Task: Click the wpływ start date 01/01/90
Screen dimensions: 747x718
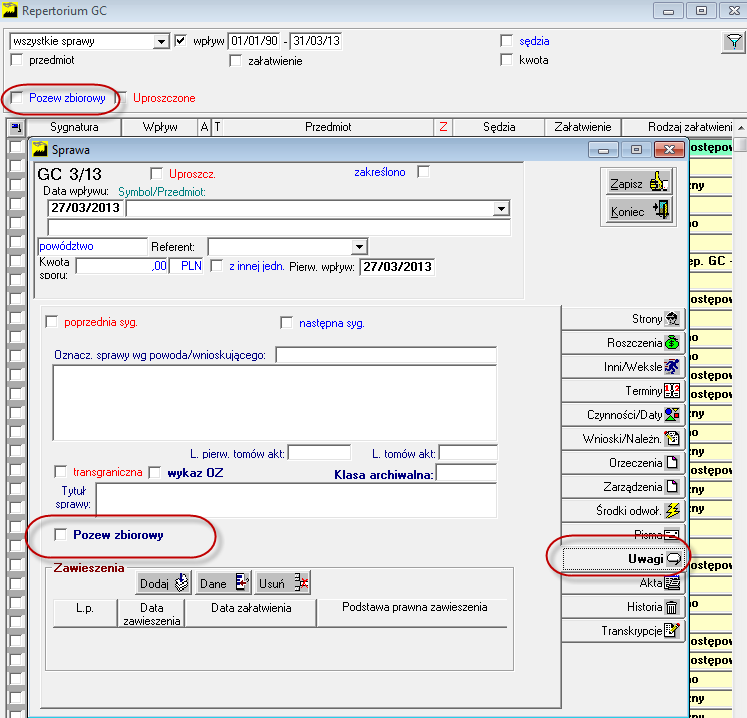Action: pyautogui.click(x=254, y=41)
